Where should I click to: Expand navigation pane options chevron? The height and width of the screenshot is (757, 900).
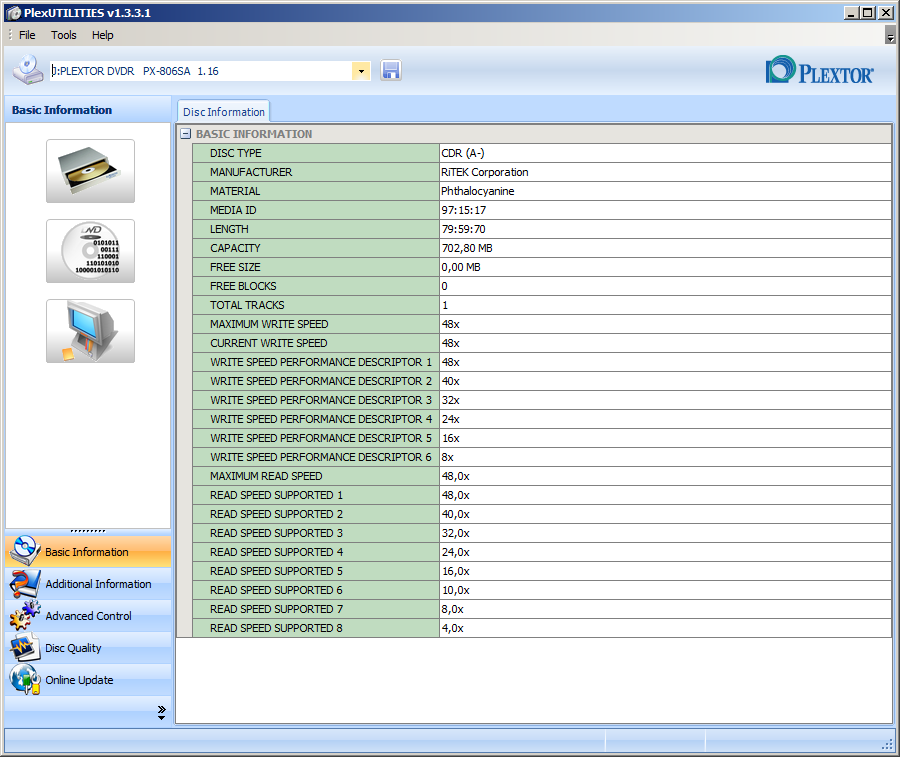pyautogui.click(x=161, y=713)
